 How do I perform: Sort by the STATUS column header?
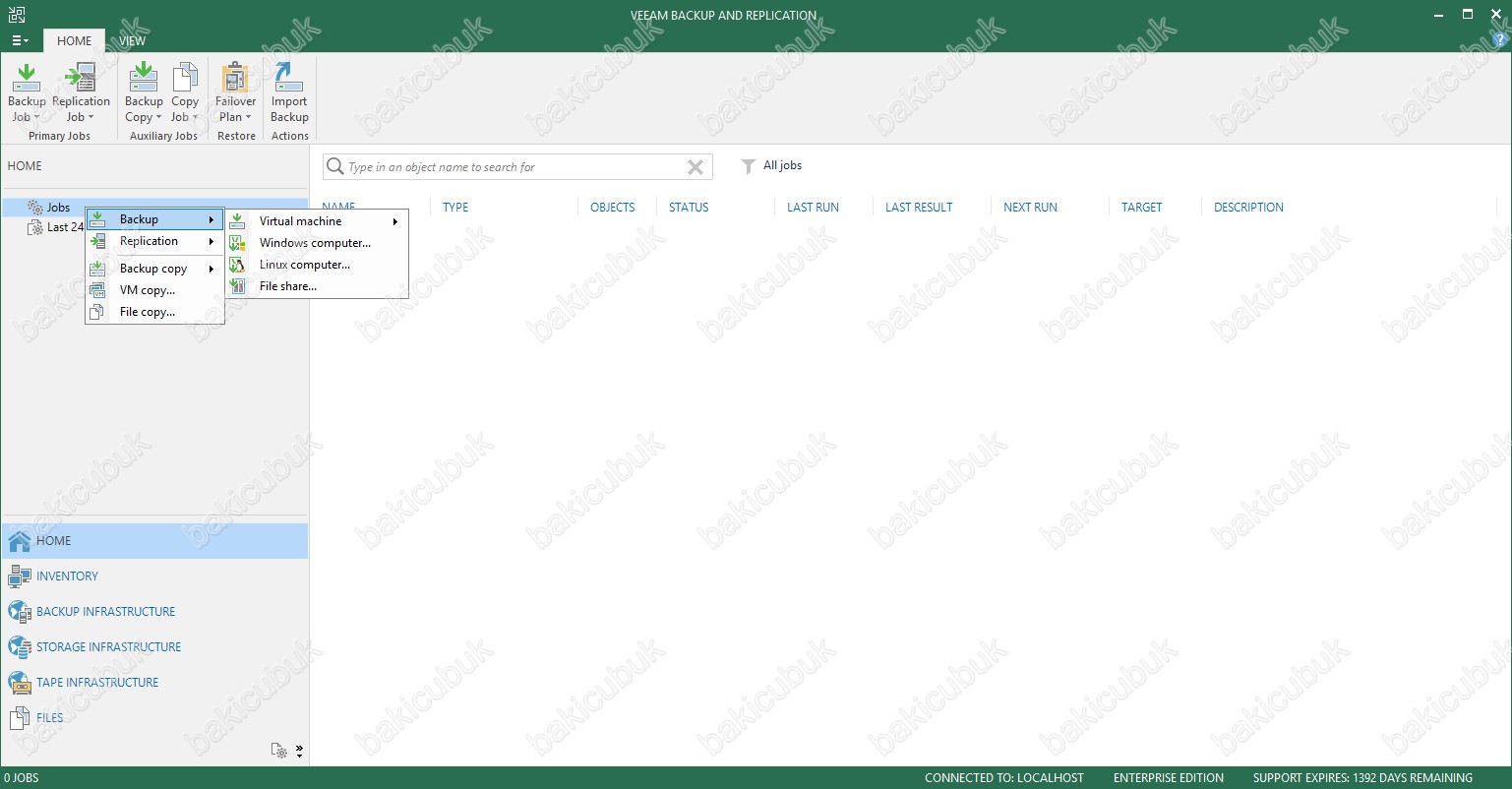[x=689, y=208]
